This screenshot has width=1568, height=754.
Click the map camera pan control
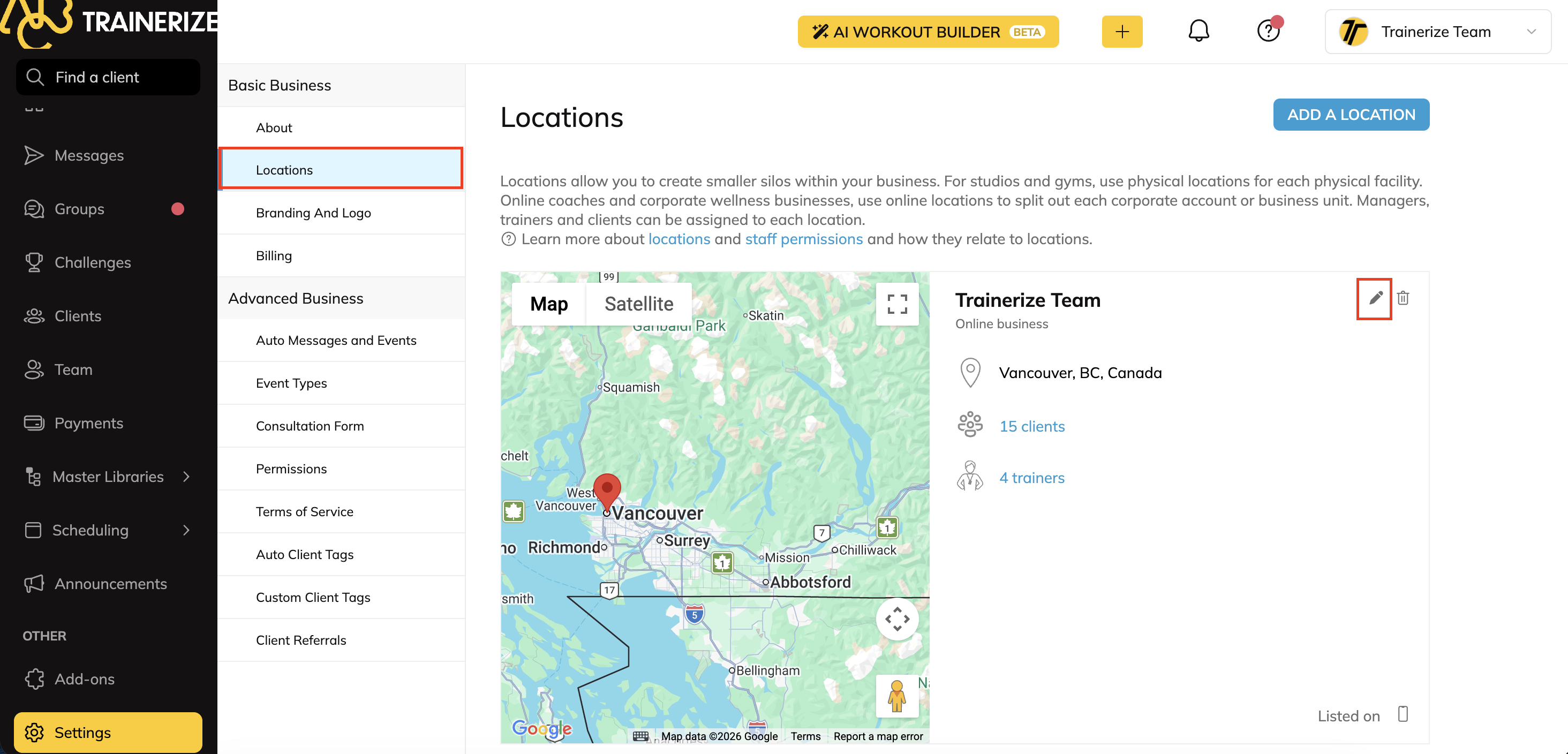coord(896,619)
